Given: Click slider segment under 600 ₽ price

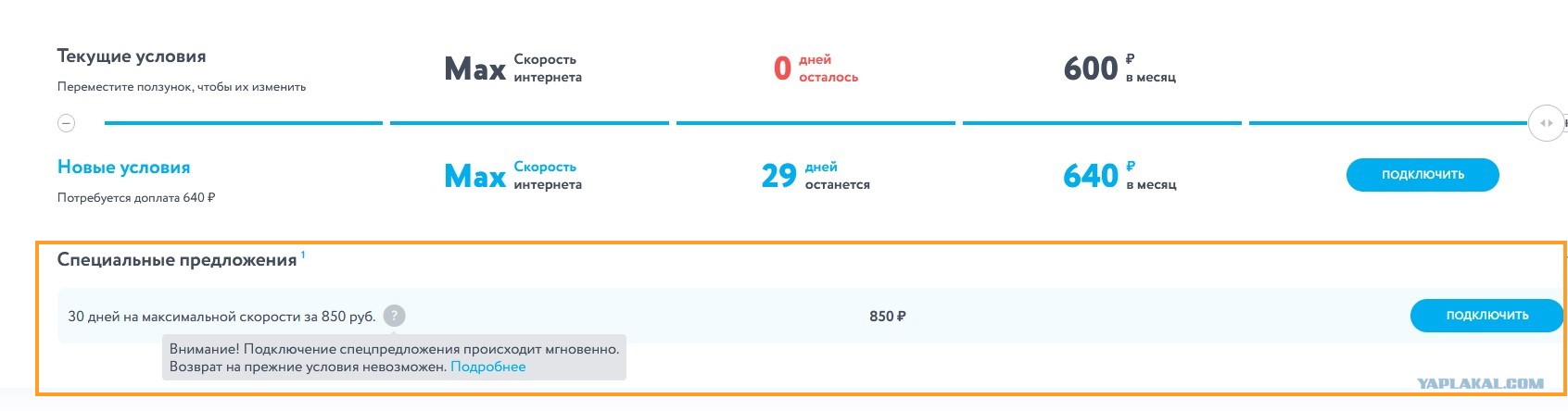Looking at the screenshot, I should [x=1102, y=122].
